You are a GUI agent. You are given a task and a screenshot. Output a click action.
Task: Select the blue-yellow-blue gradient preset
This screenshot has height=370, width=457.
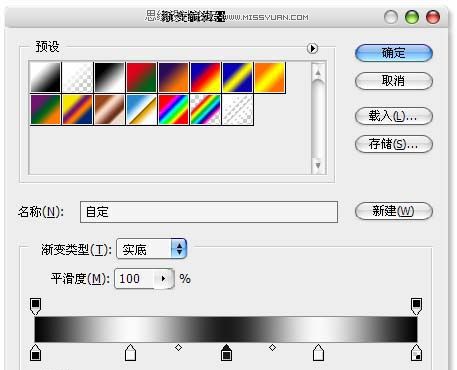[238, 77]
